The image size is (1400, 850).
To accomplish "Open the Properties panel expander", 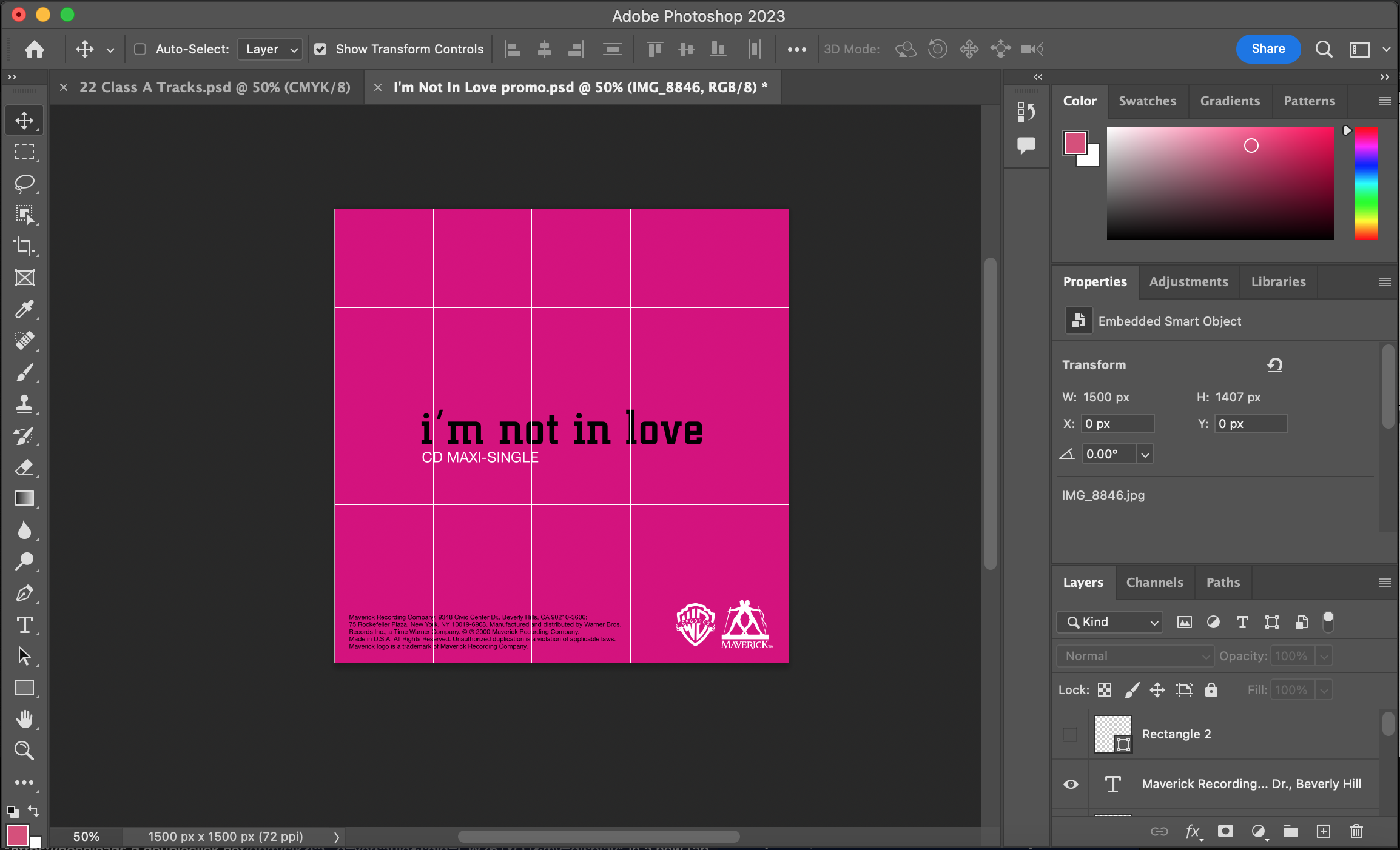I will (x=1384, y=282).
